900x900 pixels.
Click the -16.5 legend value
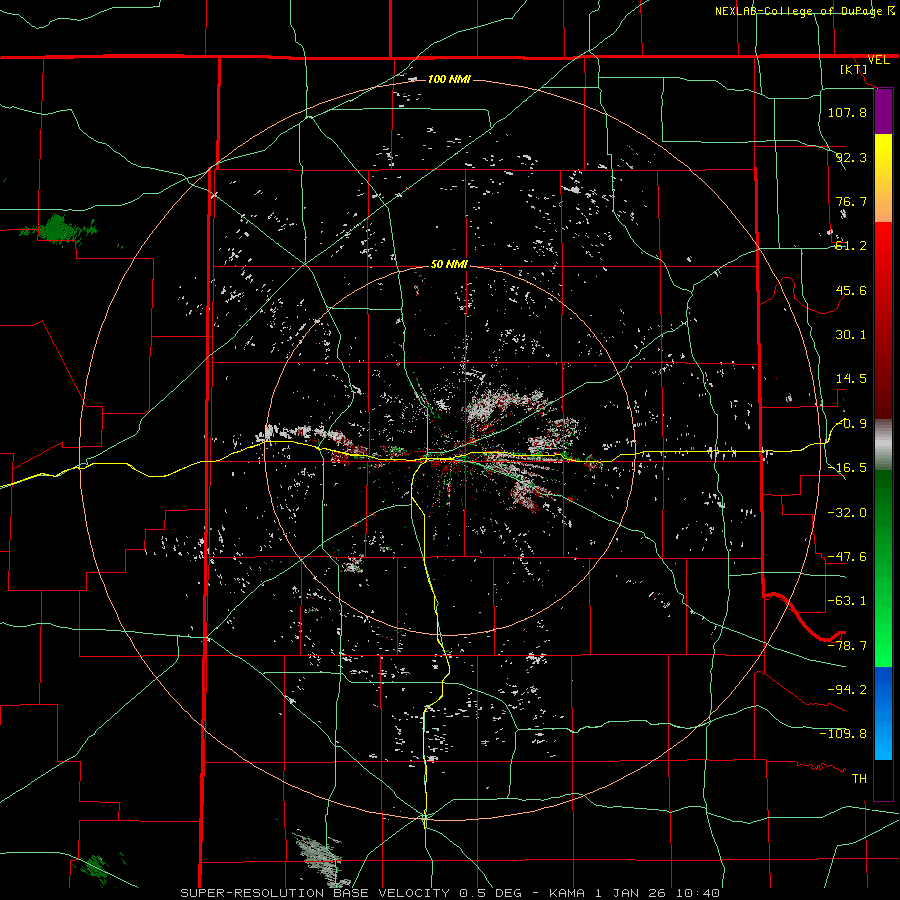847,468
